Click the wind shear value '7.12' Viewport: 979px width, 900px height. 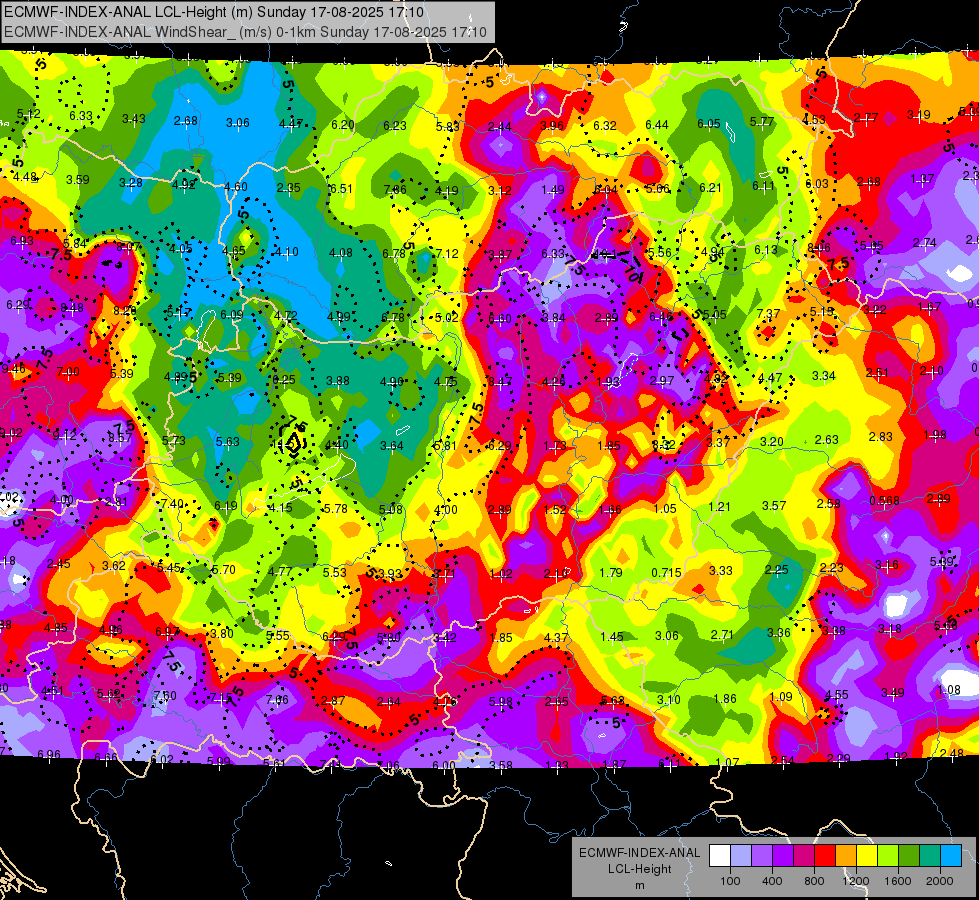447,254
